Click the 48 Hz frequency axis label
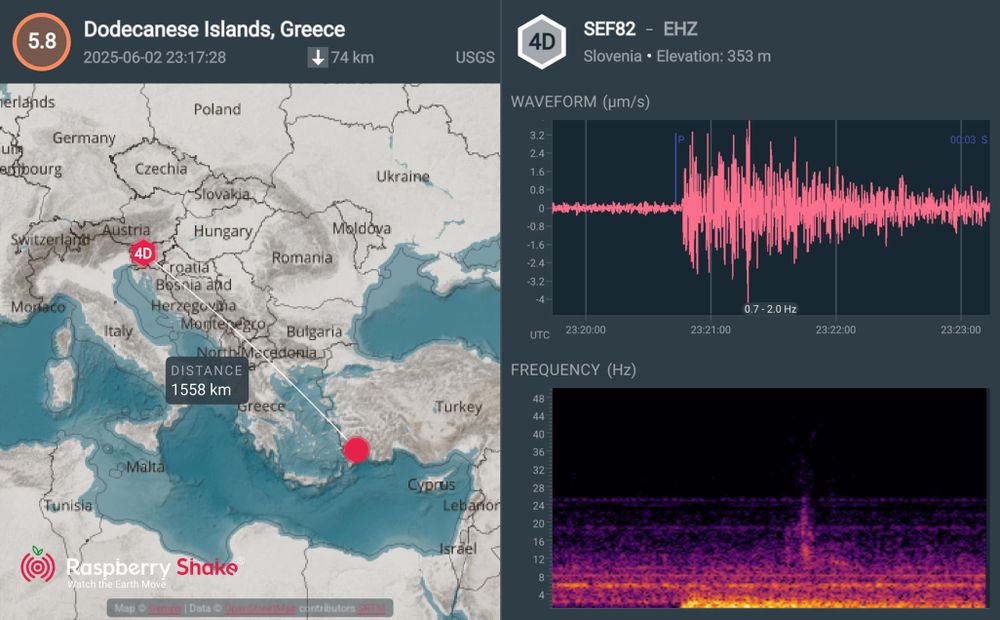 538,399
